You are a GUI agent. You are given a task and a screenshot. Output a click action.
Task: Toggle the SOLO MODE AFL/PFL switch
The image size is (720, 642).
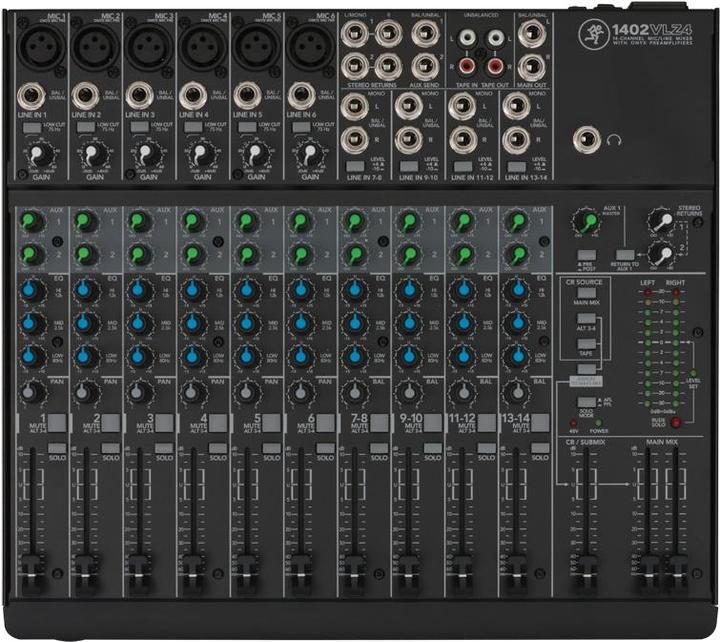pos(586,402)
